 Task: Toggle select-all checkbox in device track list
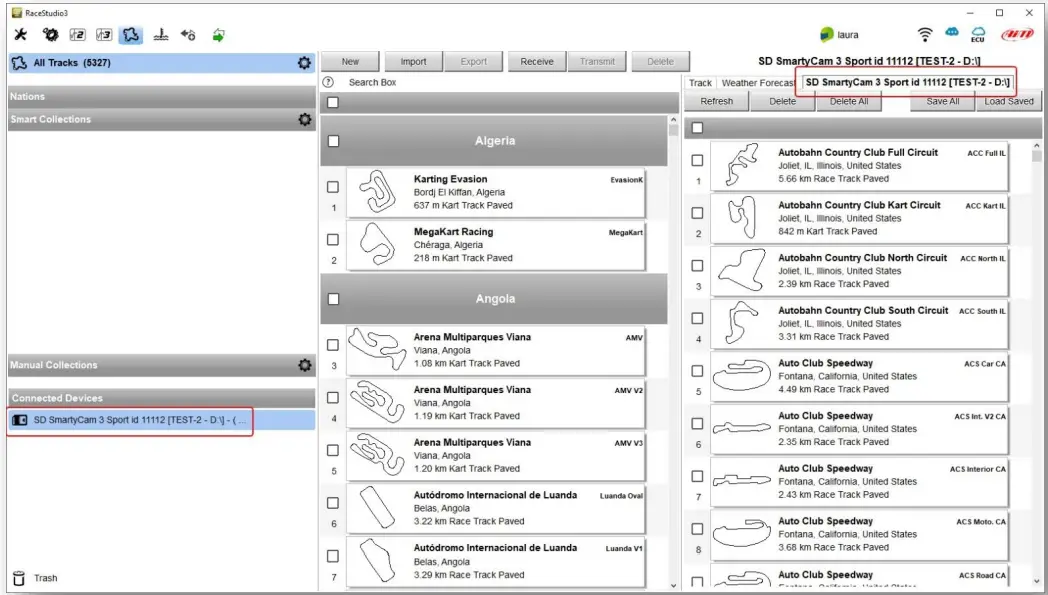click(x=697, y=128)
